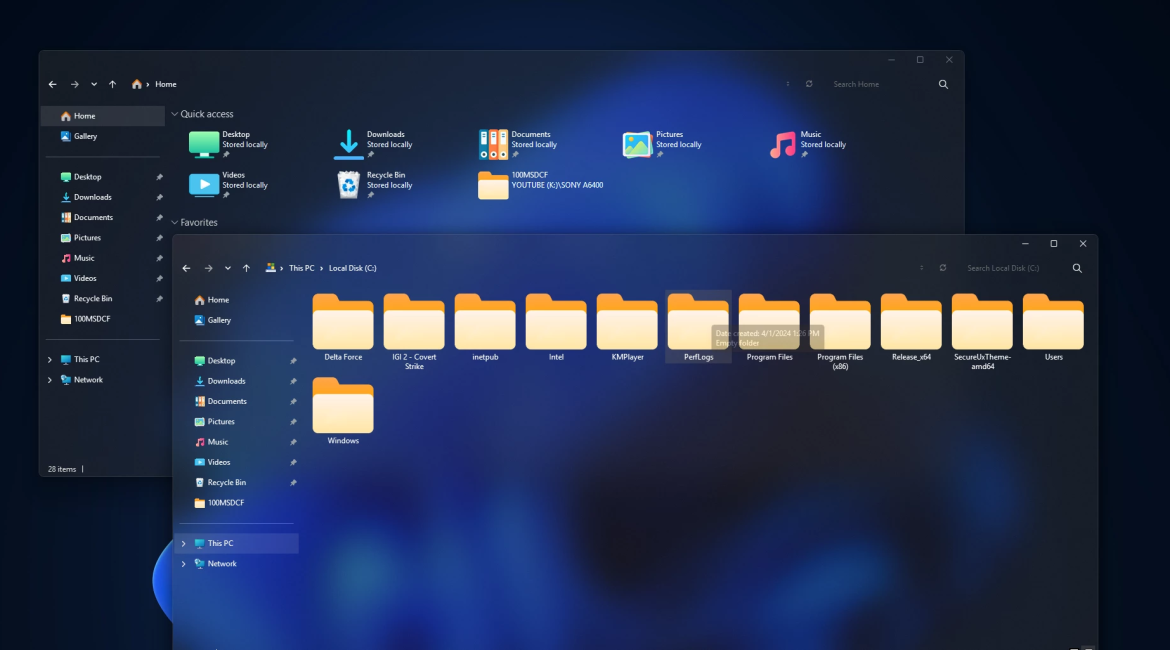
Task: Open 100MSDCF folder tile in Quick access
Action: 494,185
